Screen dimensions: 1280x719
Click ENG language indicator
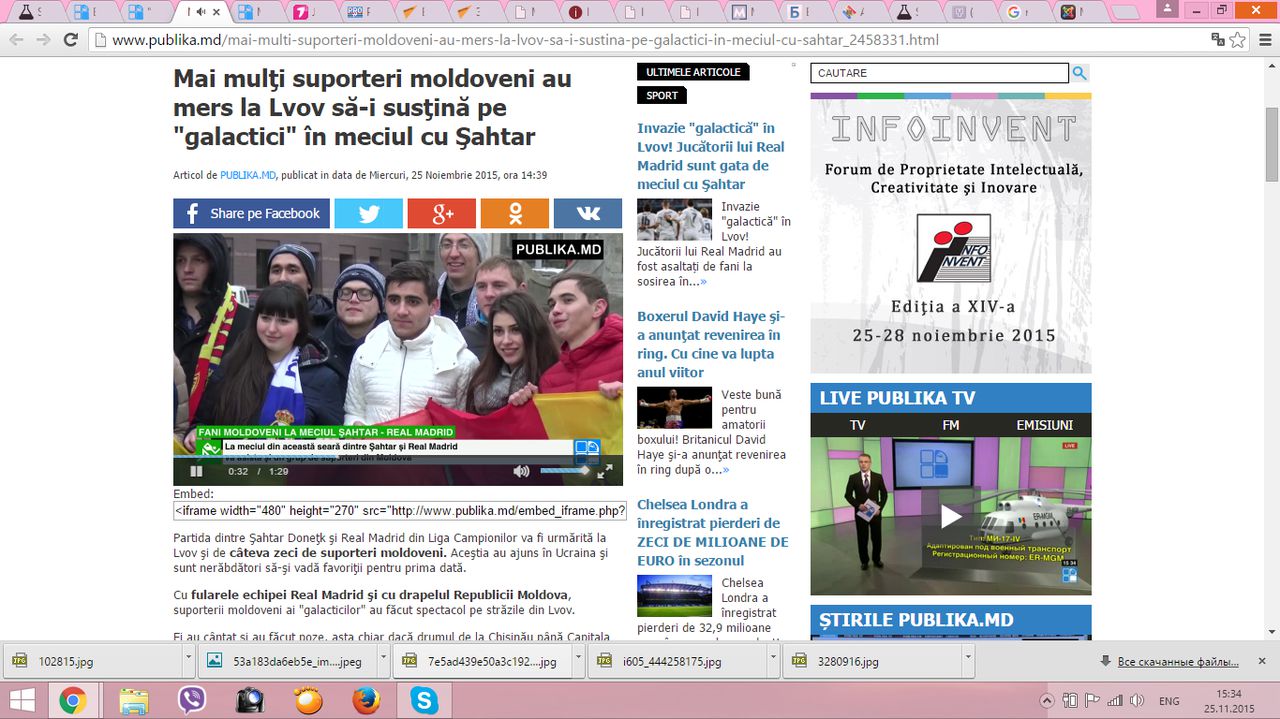1169,701
